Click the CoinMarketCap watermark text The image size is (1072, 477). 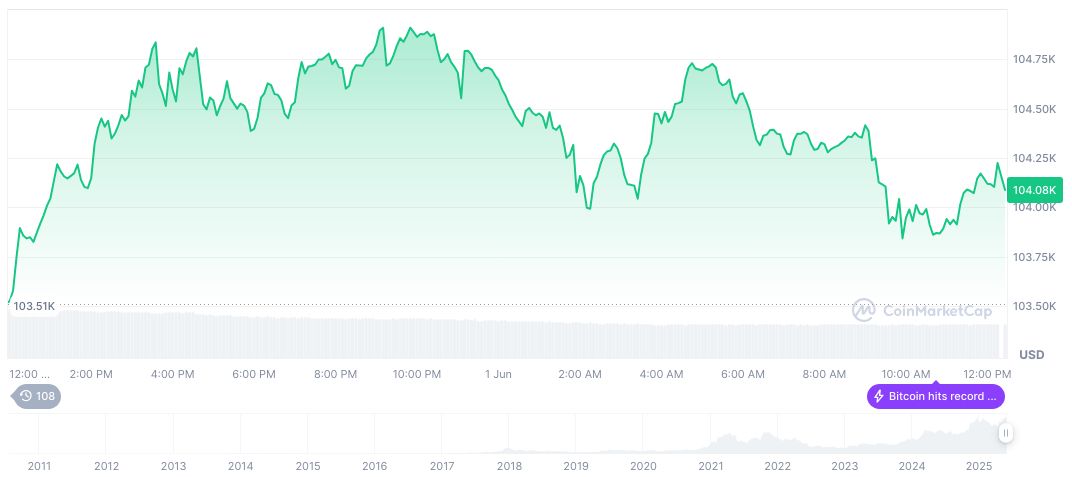tap(937, 311)
